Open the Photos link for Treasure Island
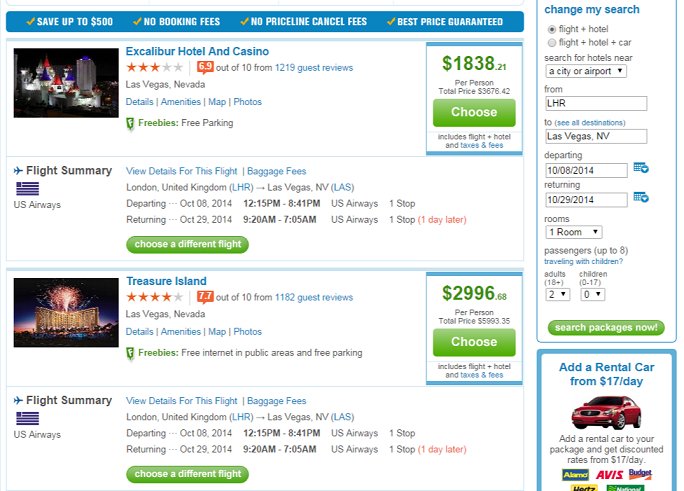The image size is (684, 491). click(247, 332)
